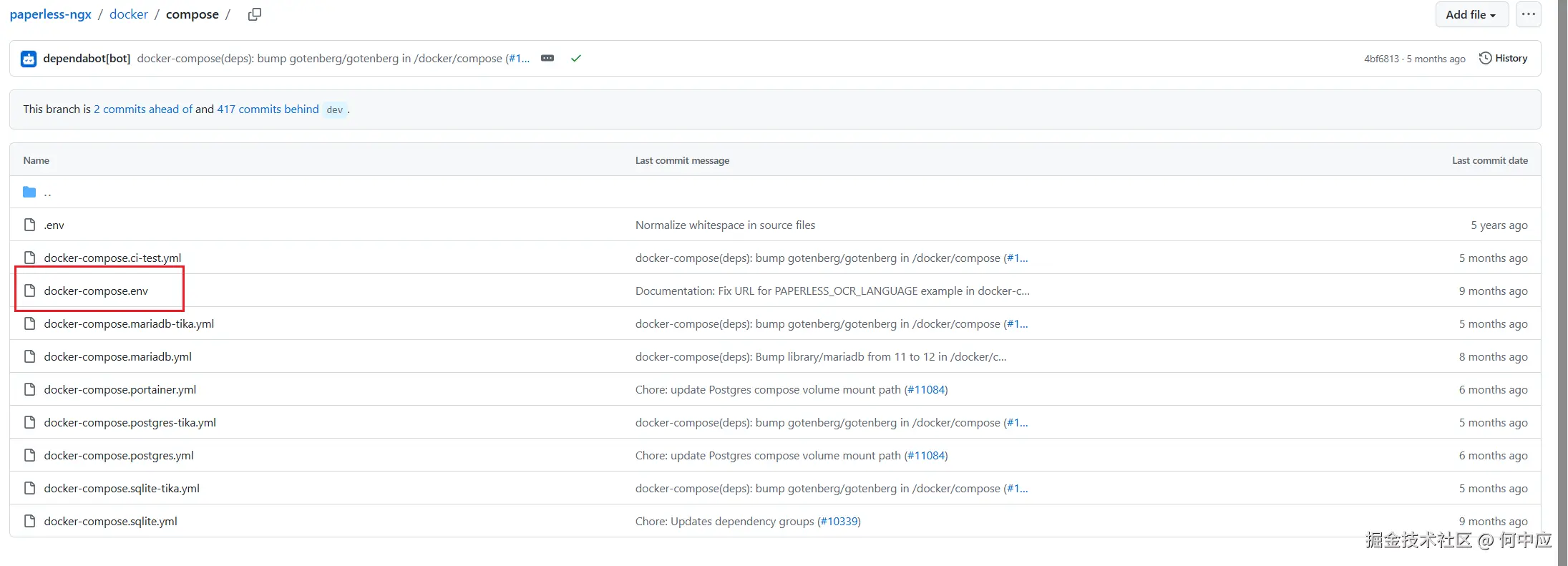This screenshot has height=566, width=1568.
Task: Navigate to paperless-ngx breadcrumb
Action: point(50,14)
